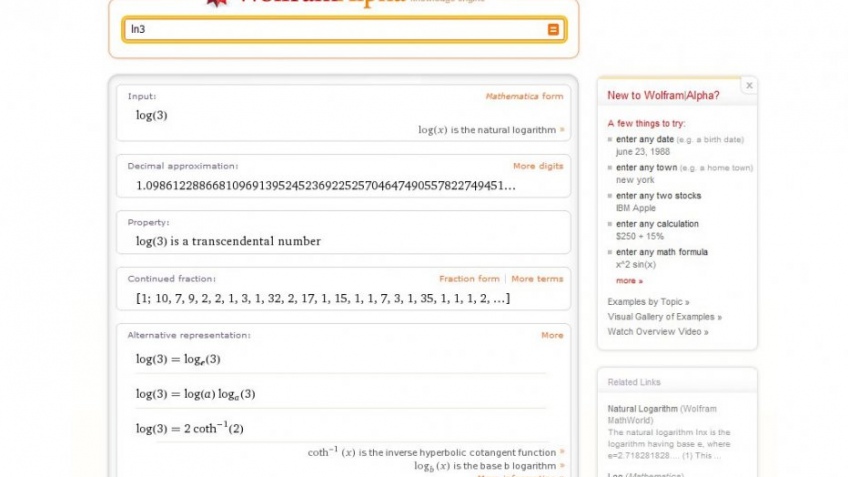This screenshot has height=477, width=848.
Task: Click the 'Decimal approximation:' pod label
Action: pyautogui.click(x=182, y=166)
